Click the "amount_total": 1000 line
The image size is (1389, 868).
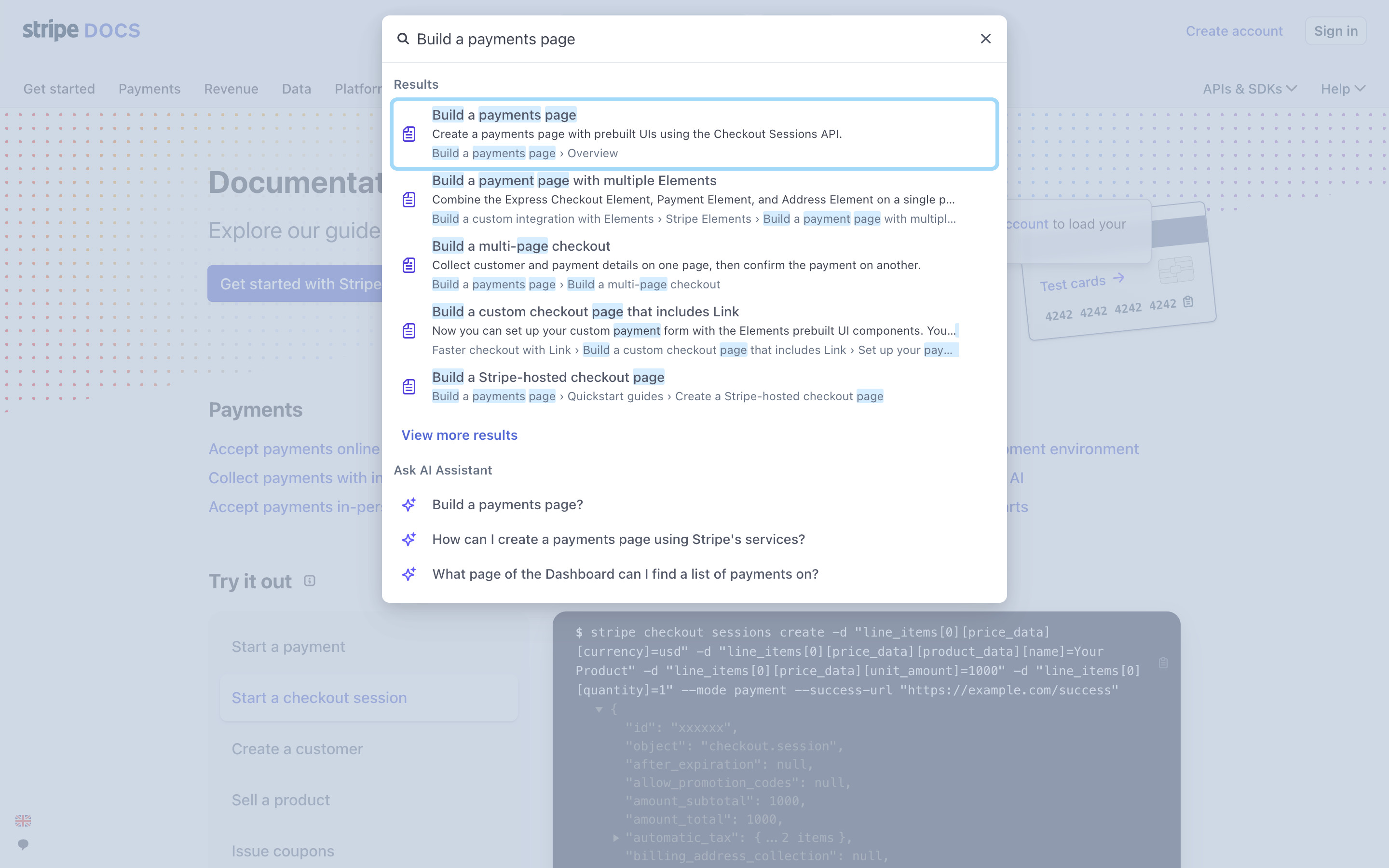tap(704, 819)
